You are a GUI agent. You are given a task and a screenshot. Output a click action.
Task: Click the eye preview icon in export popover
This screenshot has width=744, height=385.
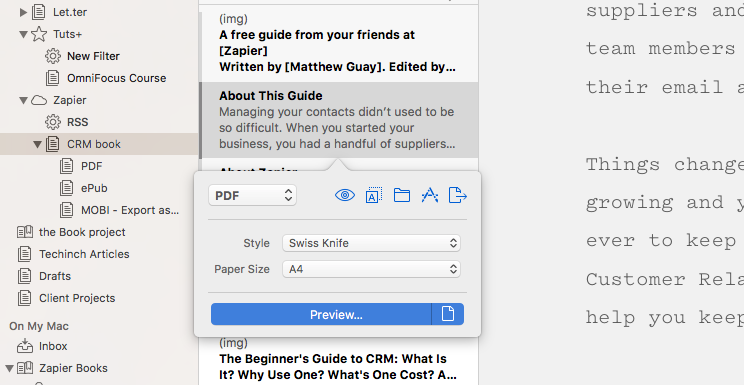[345, 195]
